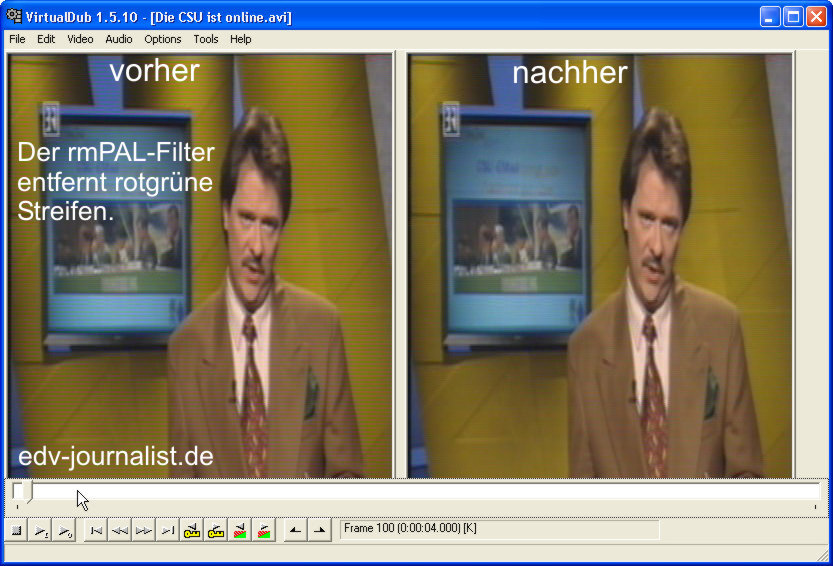Click the 'nachher' output video pane
The height and width of the screenshot is (566, 833).
click(600, 266)
